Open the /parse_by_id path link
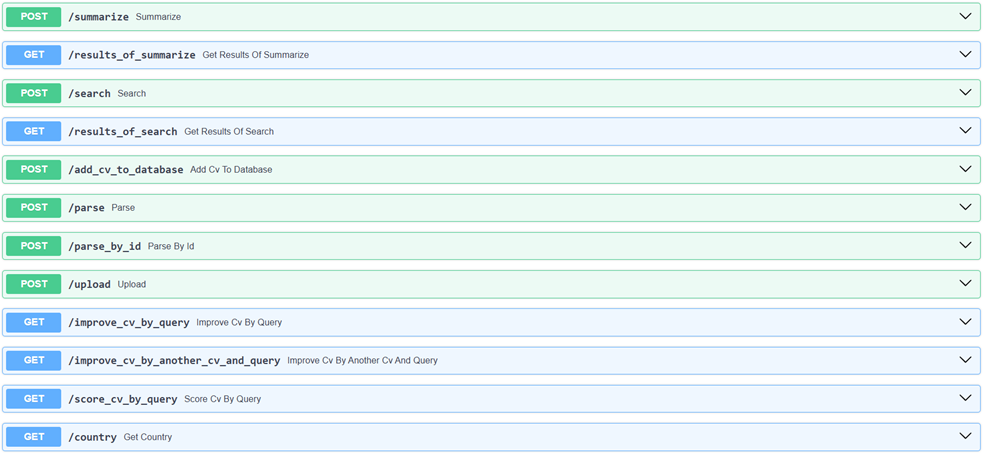The image size is (984, 455). [x=104, y=246]
